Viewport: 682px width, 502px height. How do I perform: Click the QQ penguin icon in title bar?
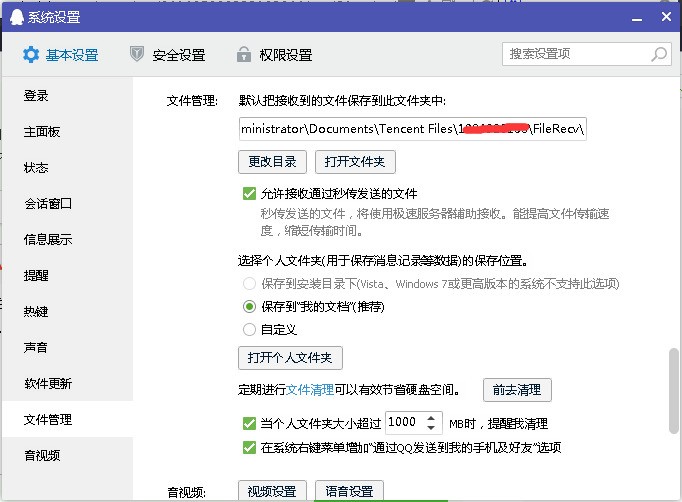17,17
